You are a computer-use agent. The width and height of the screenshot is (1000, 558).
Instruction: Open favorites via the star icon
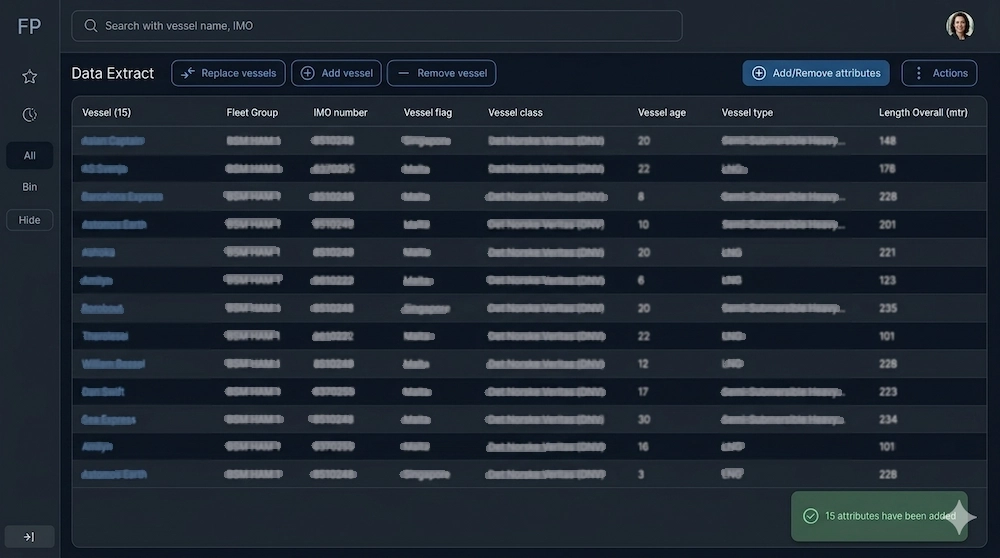pyautogui.click(x=30, y=76)
